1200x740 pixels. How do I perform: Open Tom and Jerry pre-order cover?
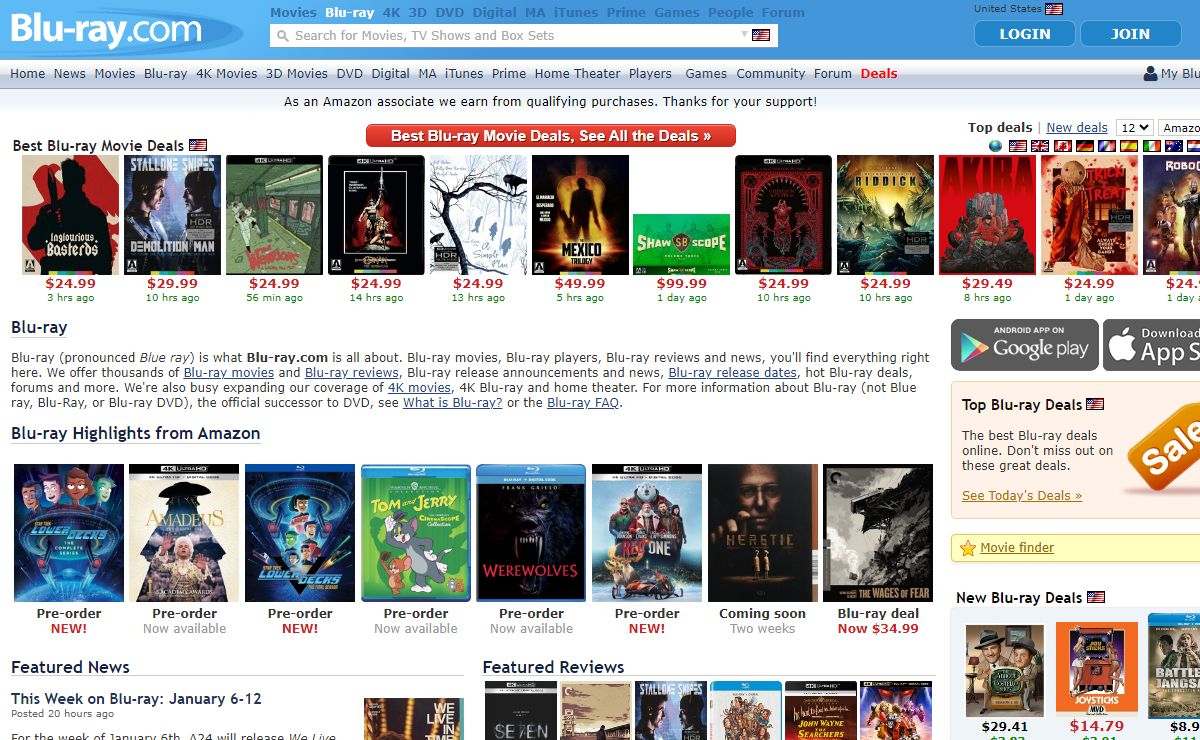coord(415,533)
